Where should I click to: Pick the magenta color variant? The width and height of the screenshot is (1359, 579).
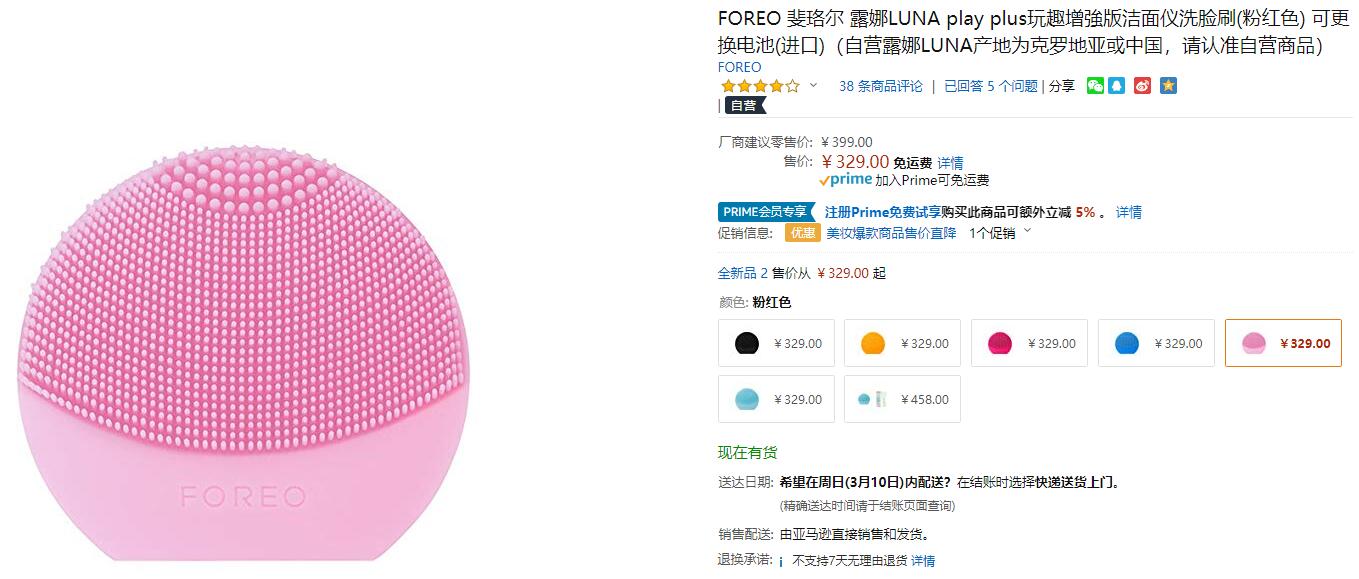point(1029,343)
